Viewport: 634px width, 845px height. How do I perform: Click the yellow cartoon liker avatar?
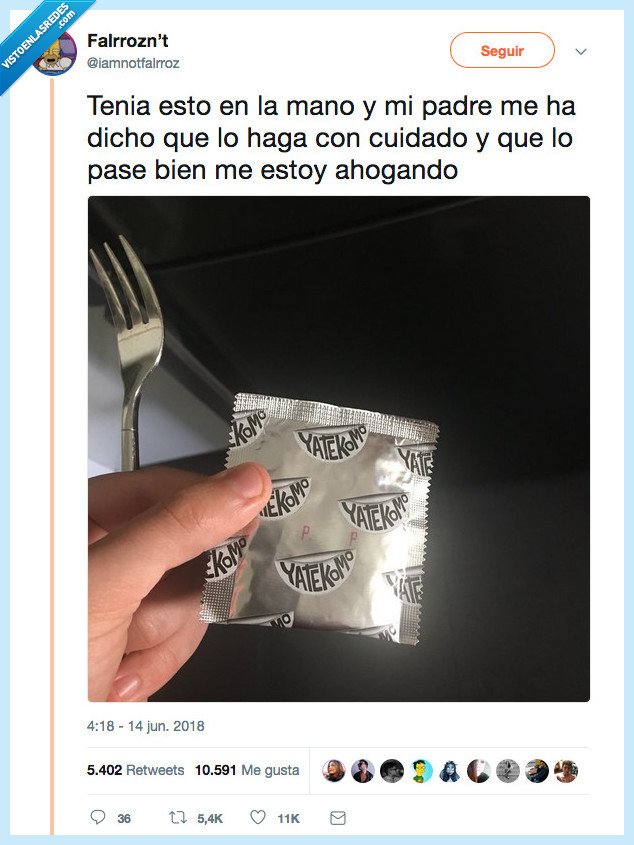pos(421,771)
